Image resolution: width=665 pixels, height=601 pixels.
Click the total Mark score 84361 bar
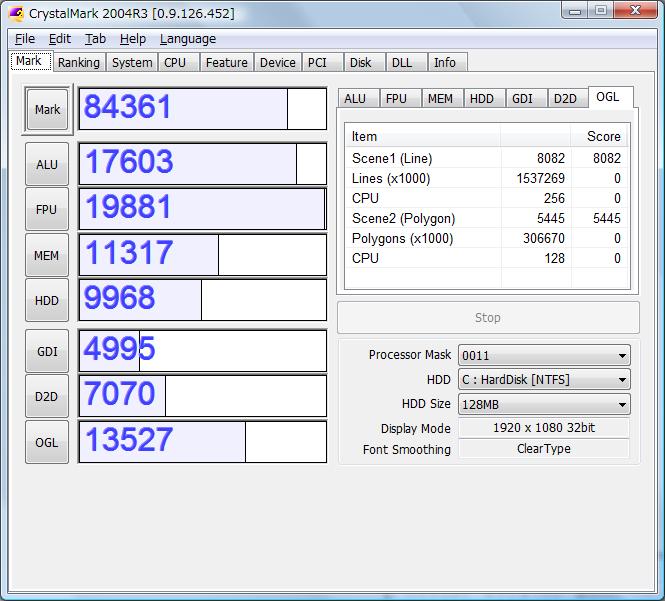coord(203,109)
